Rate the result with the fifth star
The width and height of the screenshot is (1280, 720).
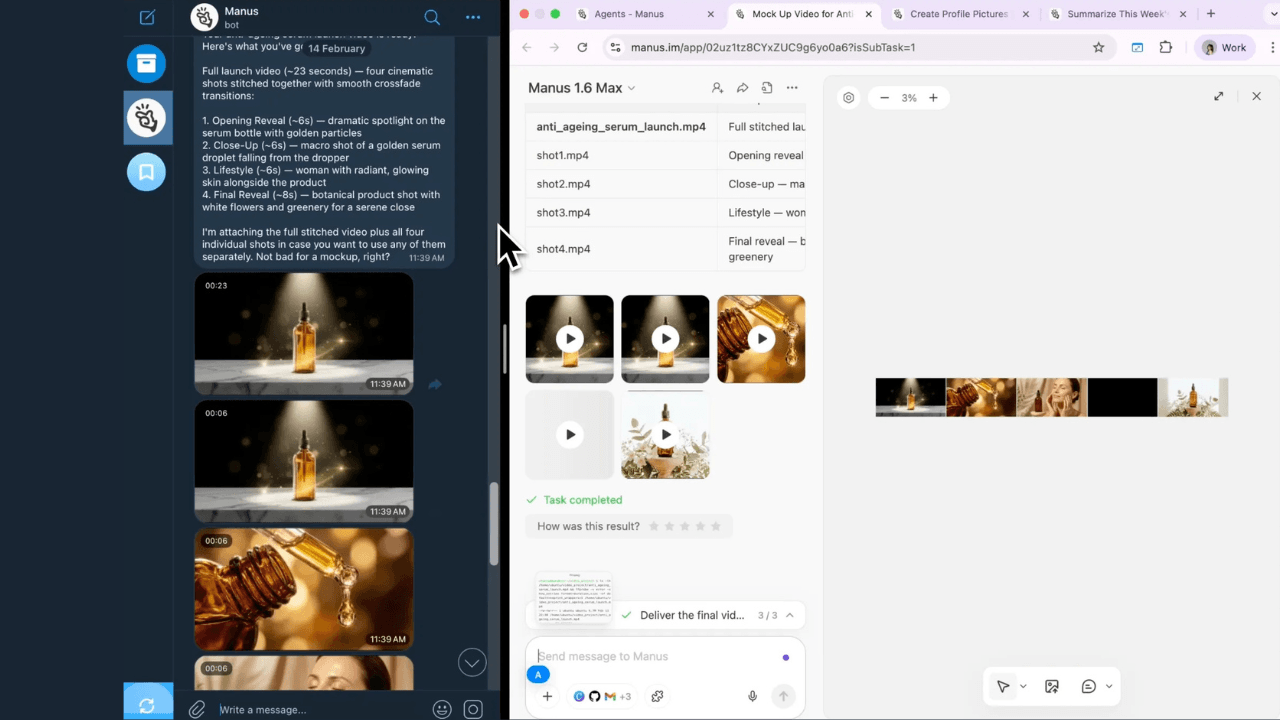tap(715, 526)
